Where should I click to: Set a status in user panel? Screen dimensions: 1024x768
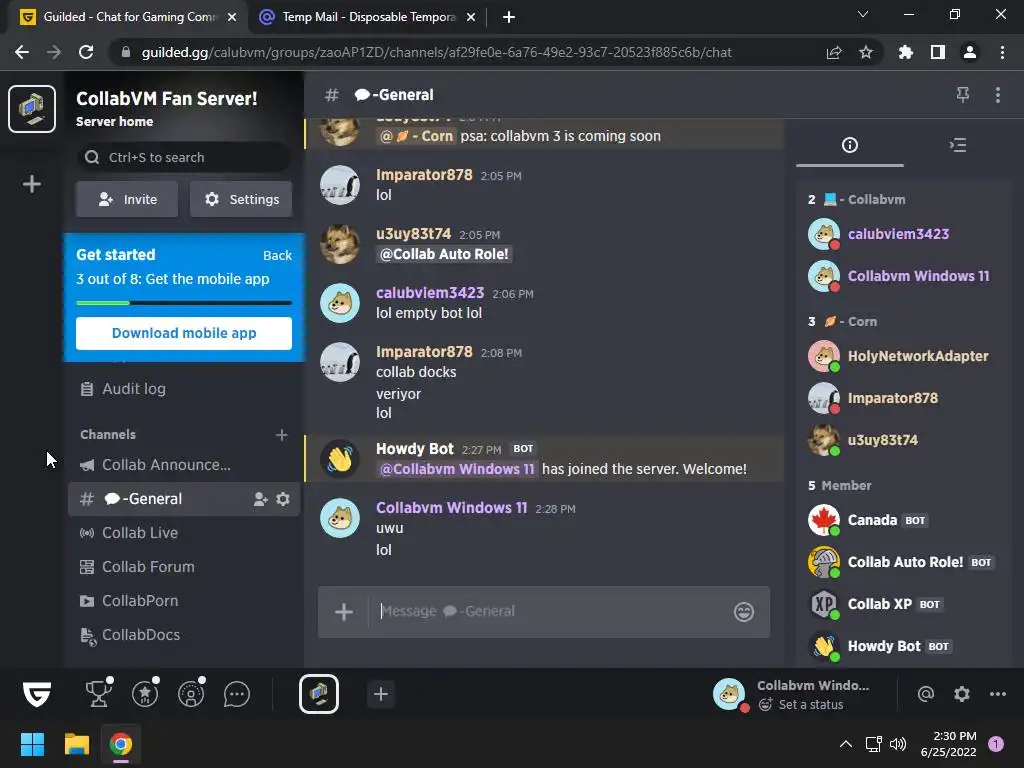pos(801,705)
